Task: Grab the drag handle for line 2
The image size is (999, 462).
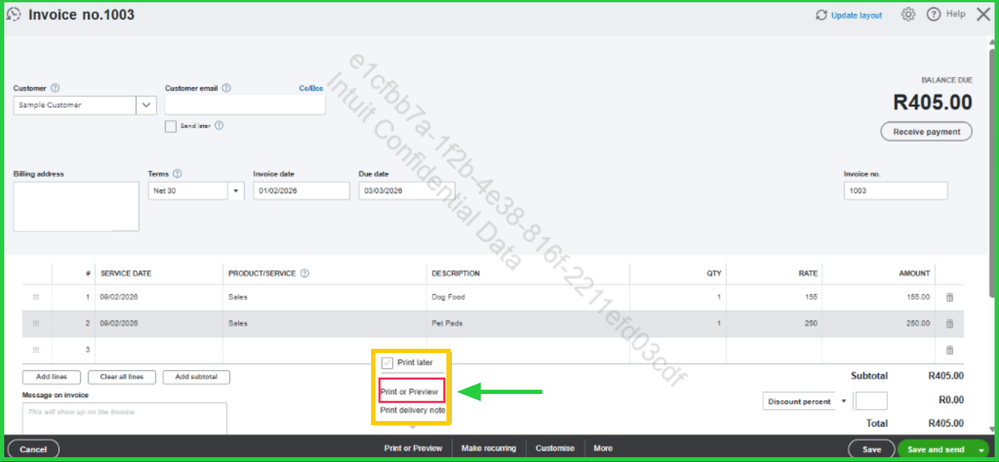Action: click(x=36, y=324)
